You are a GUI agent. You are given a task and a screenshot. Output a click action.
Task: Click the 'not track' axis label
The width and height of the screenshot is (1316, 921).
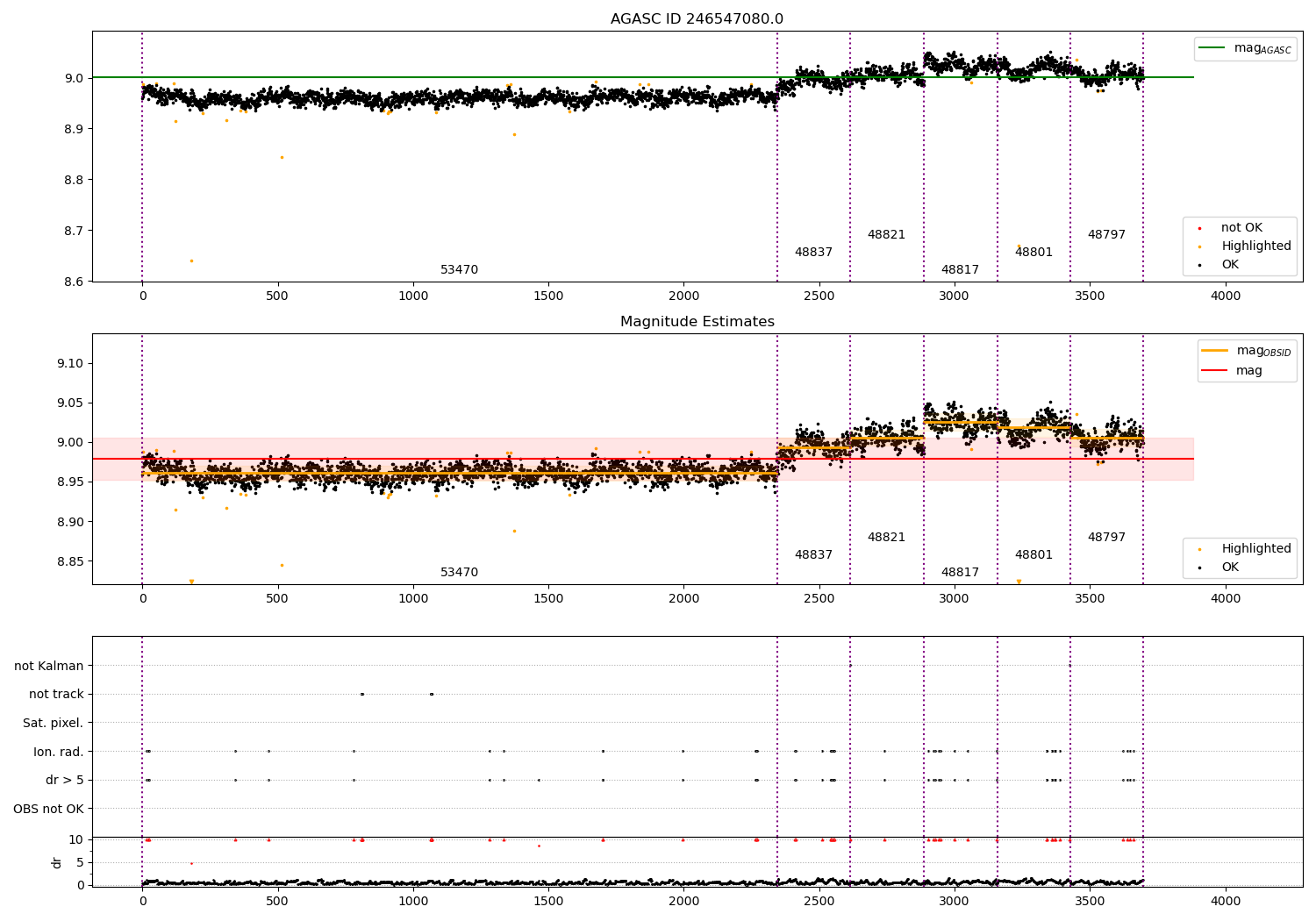pyautogui.click(x=56, y=695)
